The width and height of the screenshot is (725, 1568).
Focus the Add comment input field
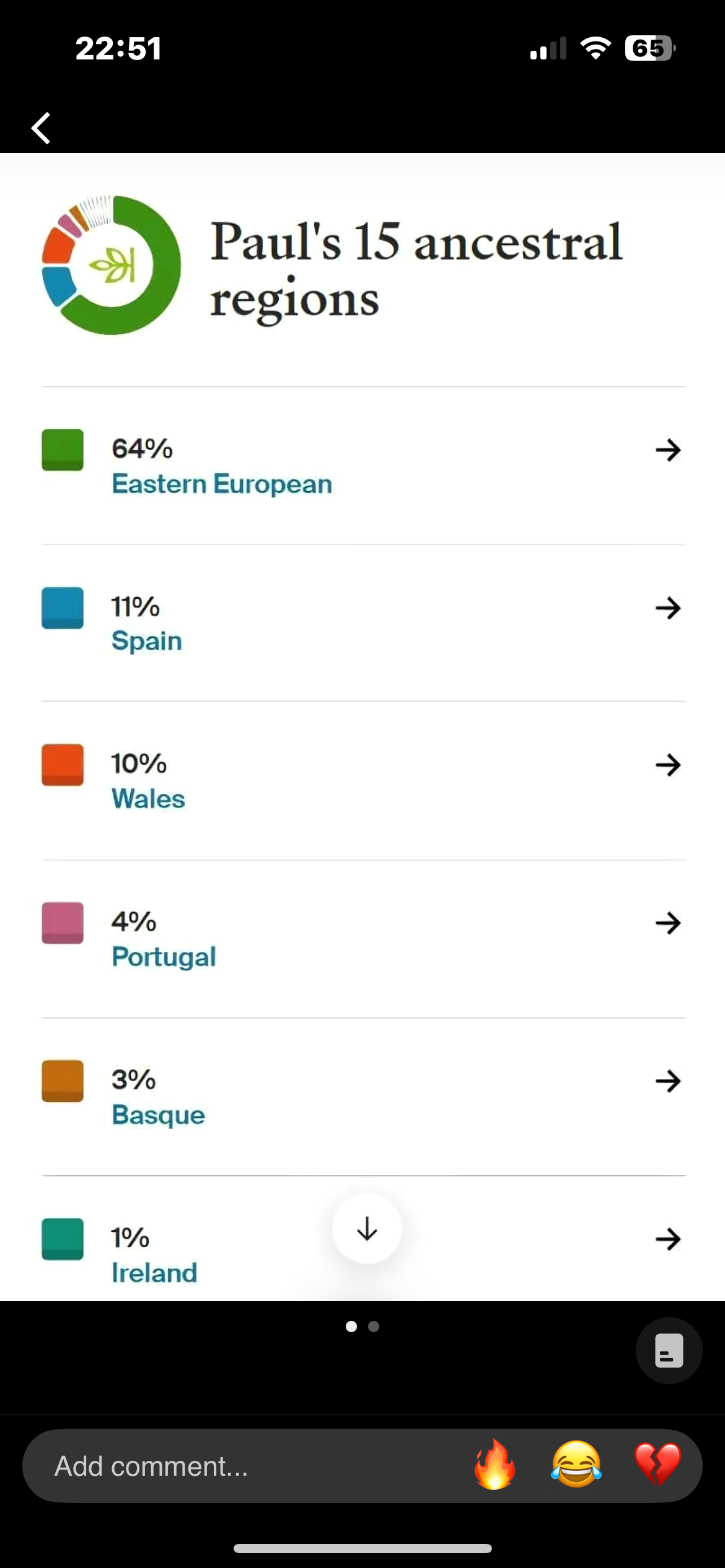point(248,1466)
